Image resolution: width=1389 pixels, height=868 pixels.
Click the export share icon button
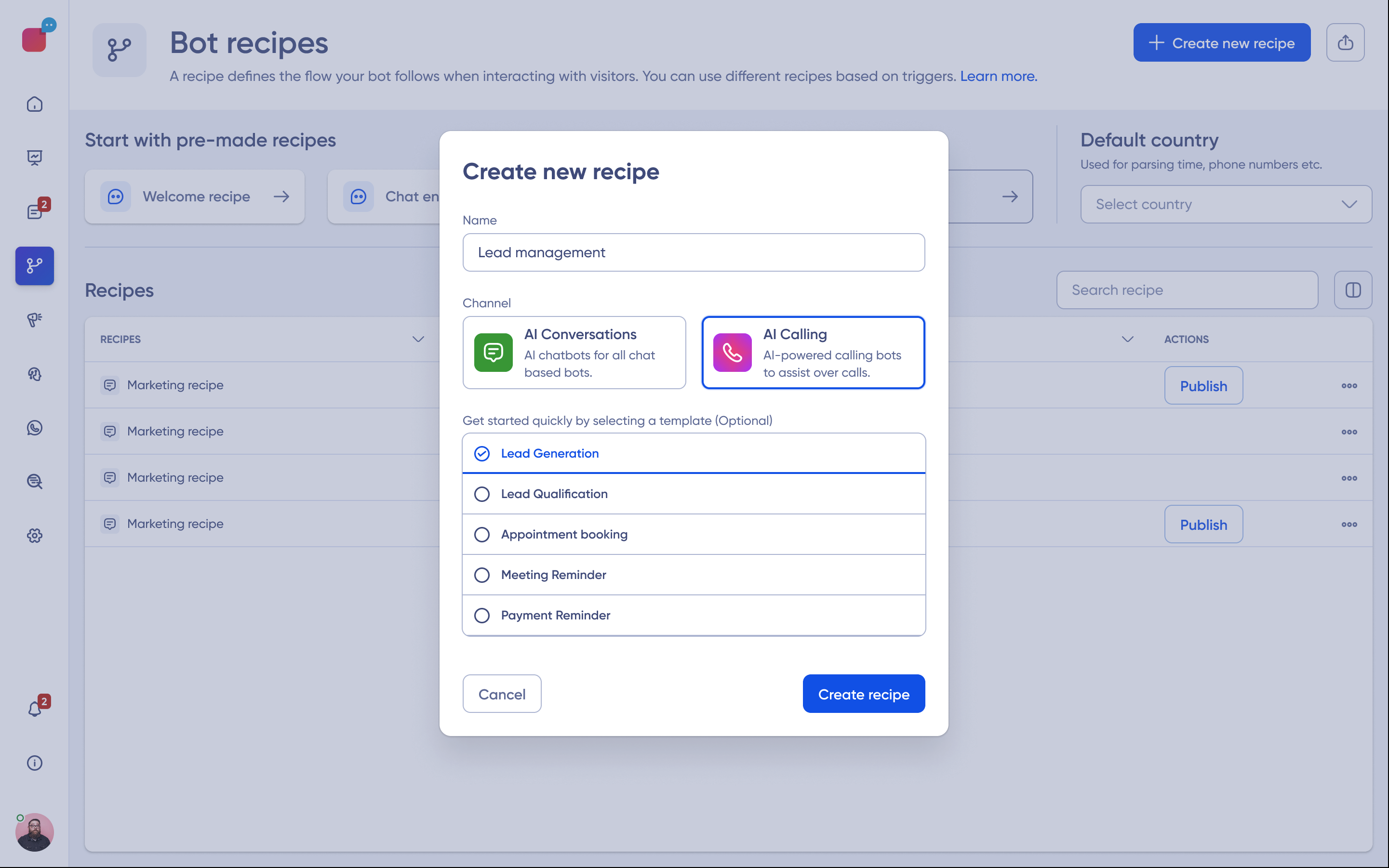tap(1345, 42)
